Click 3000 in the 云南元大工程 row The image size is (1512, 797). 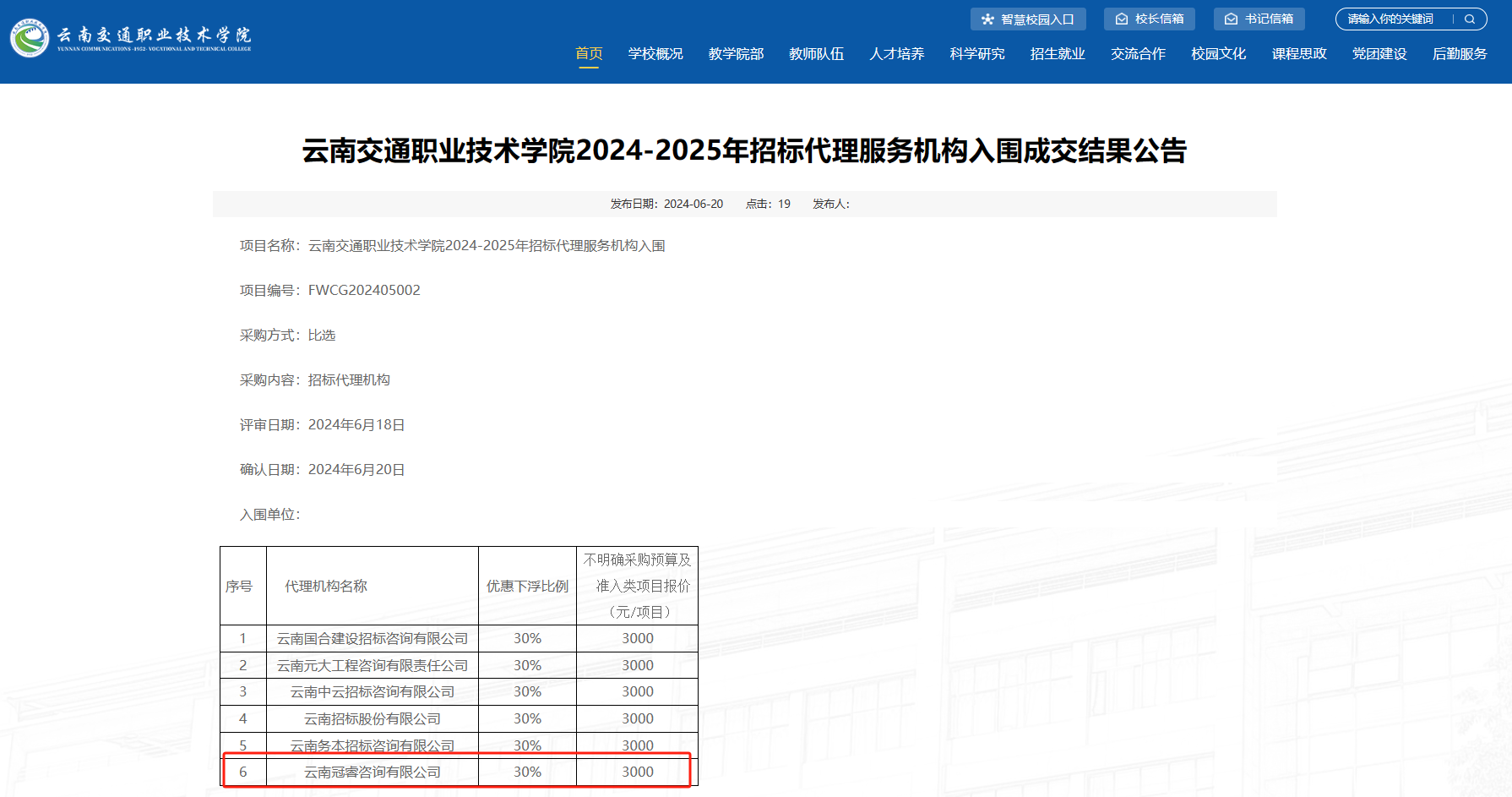(638, 666)
